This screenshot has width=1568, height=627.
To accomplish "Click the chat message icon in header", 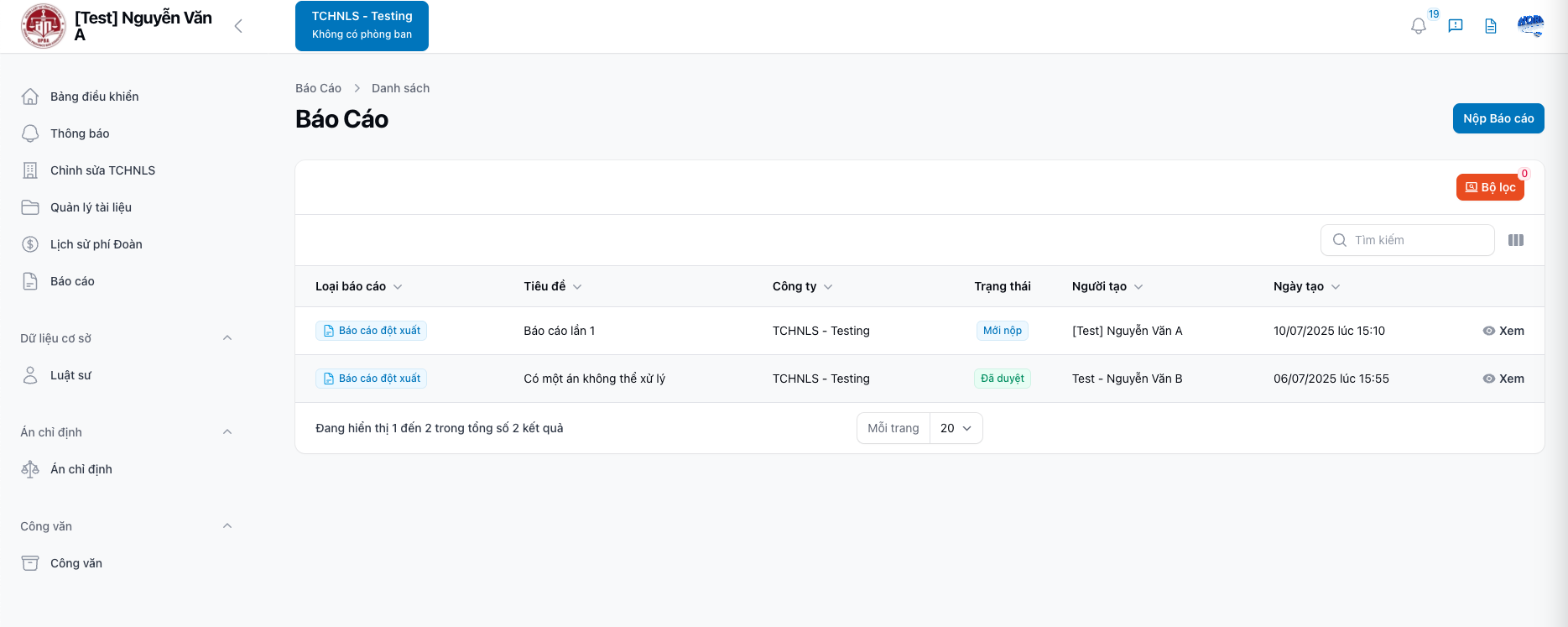I will click(1456, 26).
